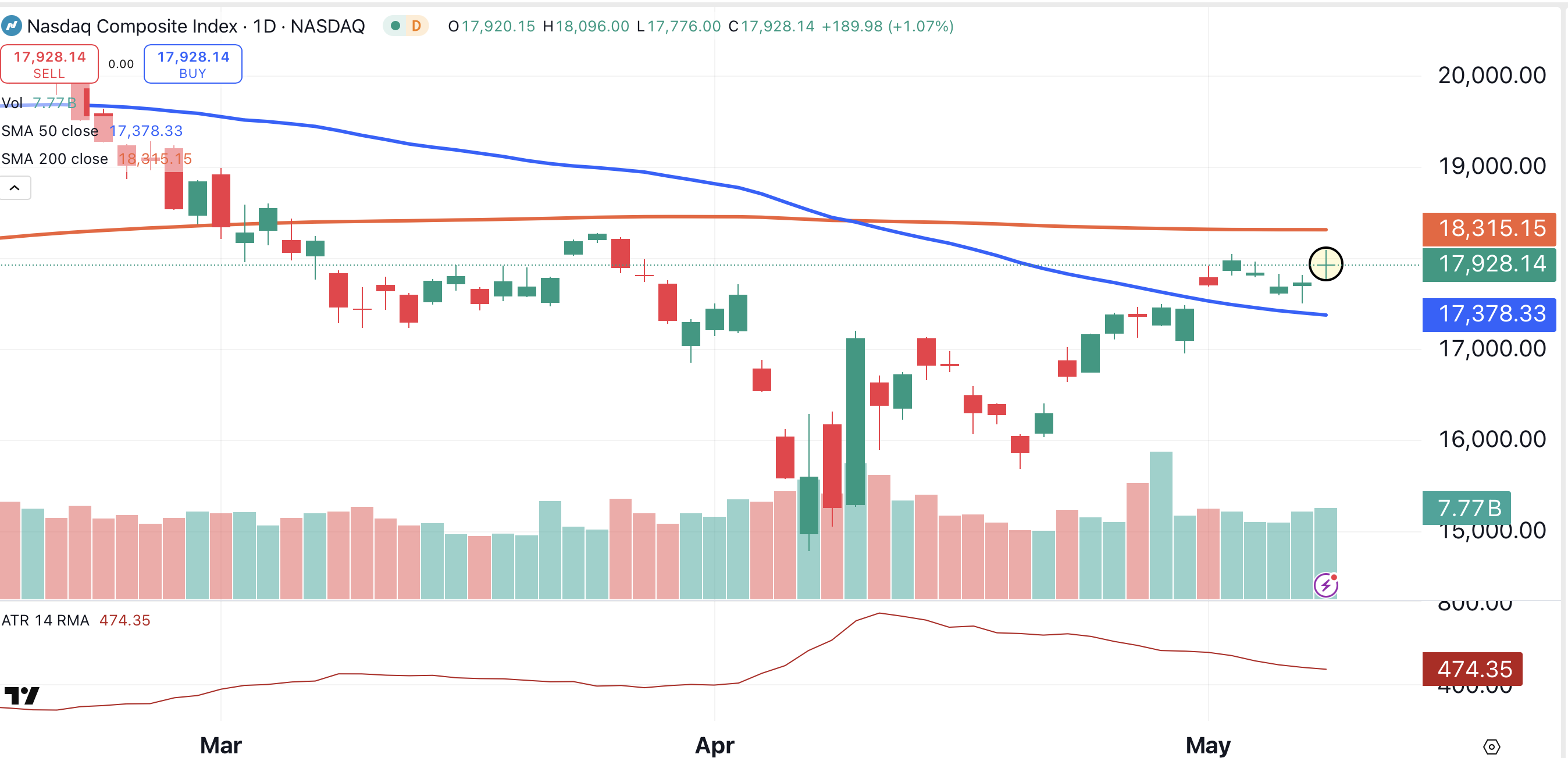Click the circled plus marker at the last price

point(1325,264)
